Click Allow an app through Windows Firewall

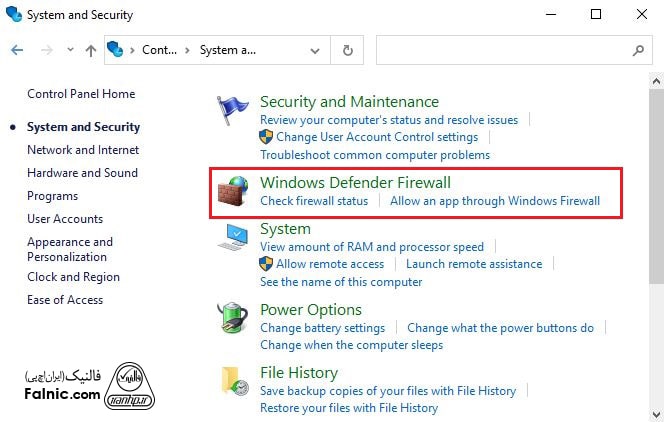[x=495, y=201]
